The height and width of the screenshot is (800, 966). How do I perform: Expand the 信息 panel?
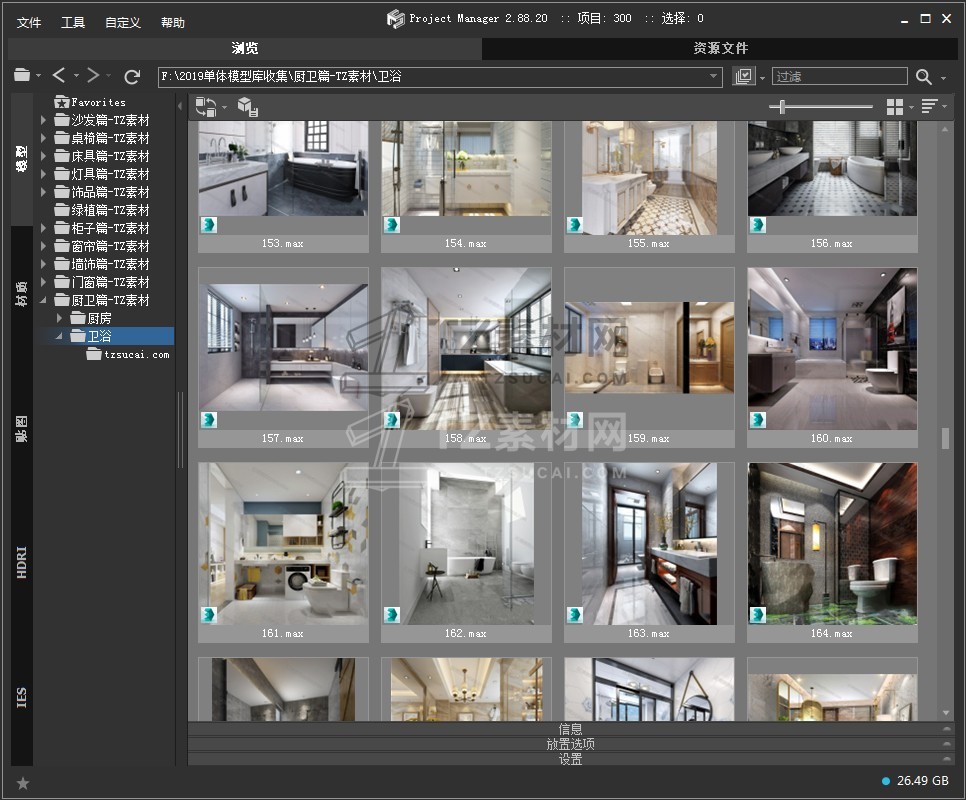pyautogui.click(x=570, y=729)
